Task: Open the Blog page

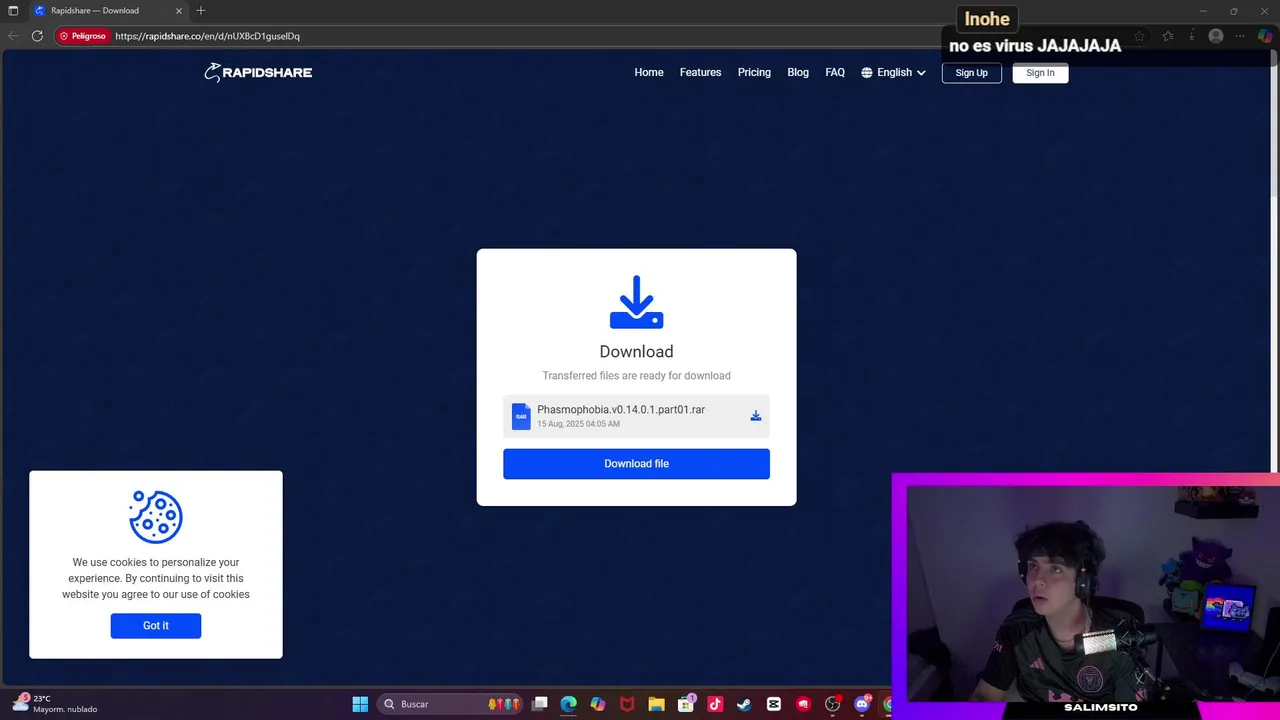Action: (x=798, y=72)
